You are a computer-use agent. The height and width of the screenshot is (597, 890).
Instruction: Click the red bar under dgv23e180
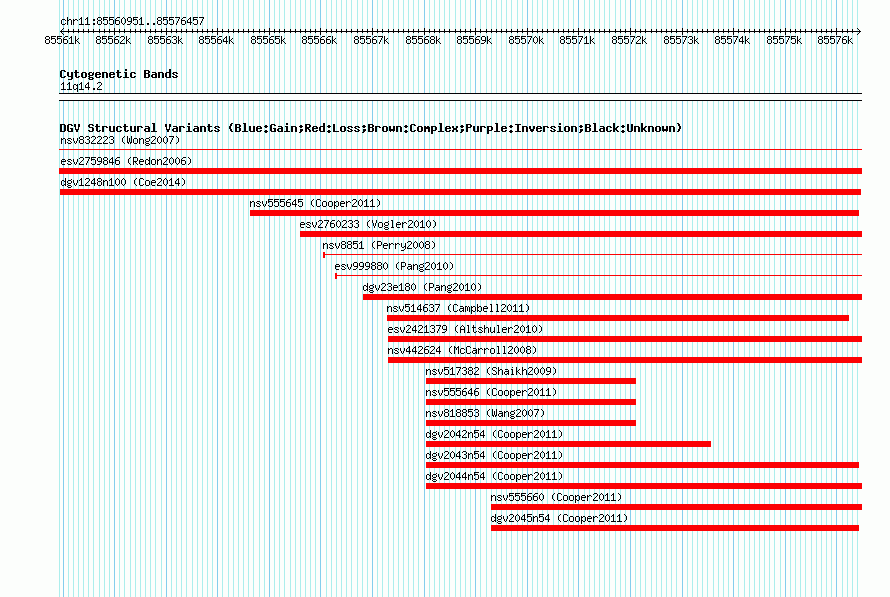612,297
